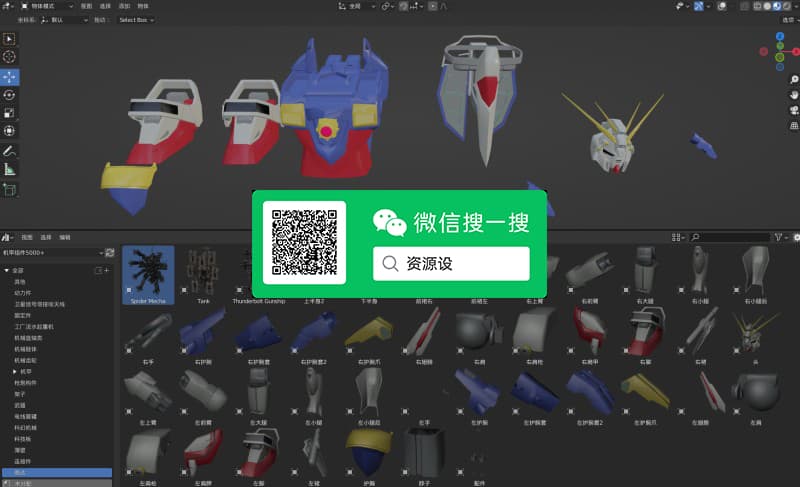The height and width of the screenshot is (487, 800).
Task: Open the asset browser settings gear
Action: pyautogui.click(x=796, y=237)
